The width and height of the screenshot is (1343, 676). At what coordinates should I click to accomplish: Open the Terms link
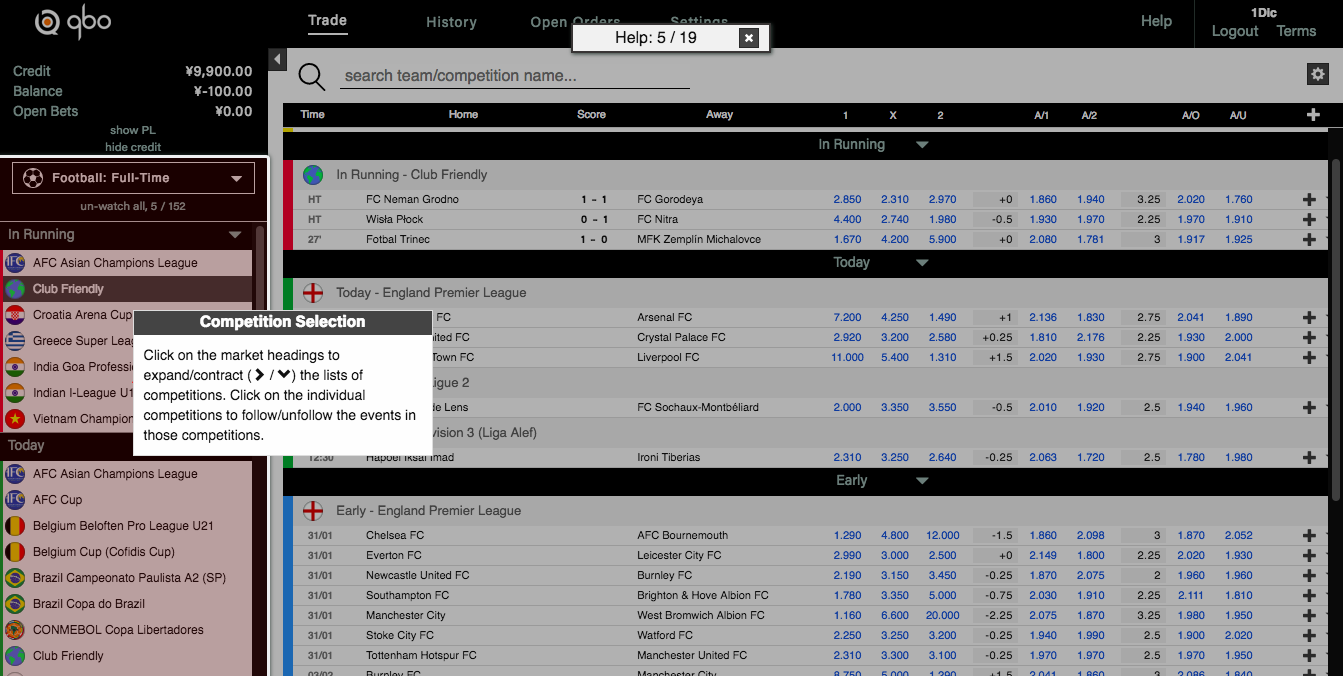point(1296,31)
